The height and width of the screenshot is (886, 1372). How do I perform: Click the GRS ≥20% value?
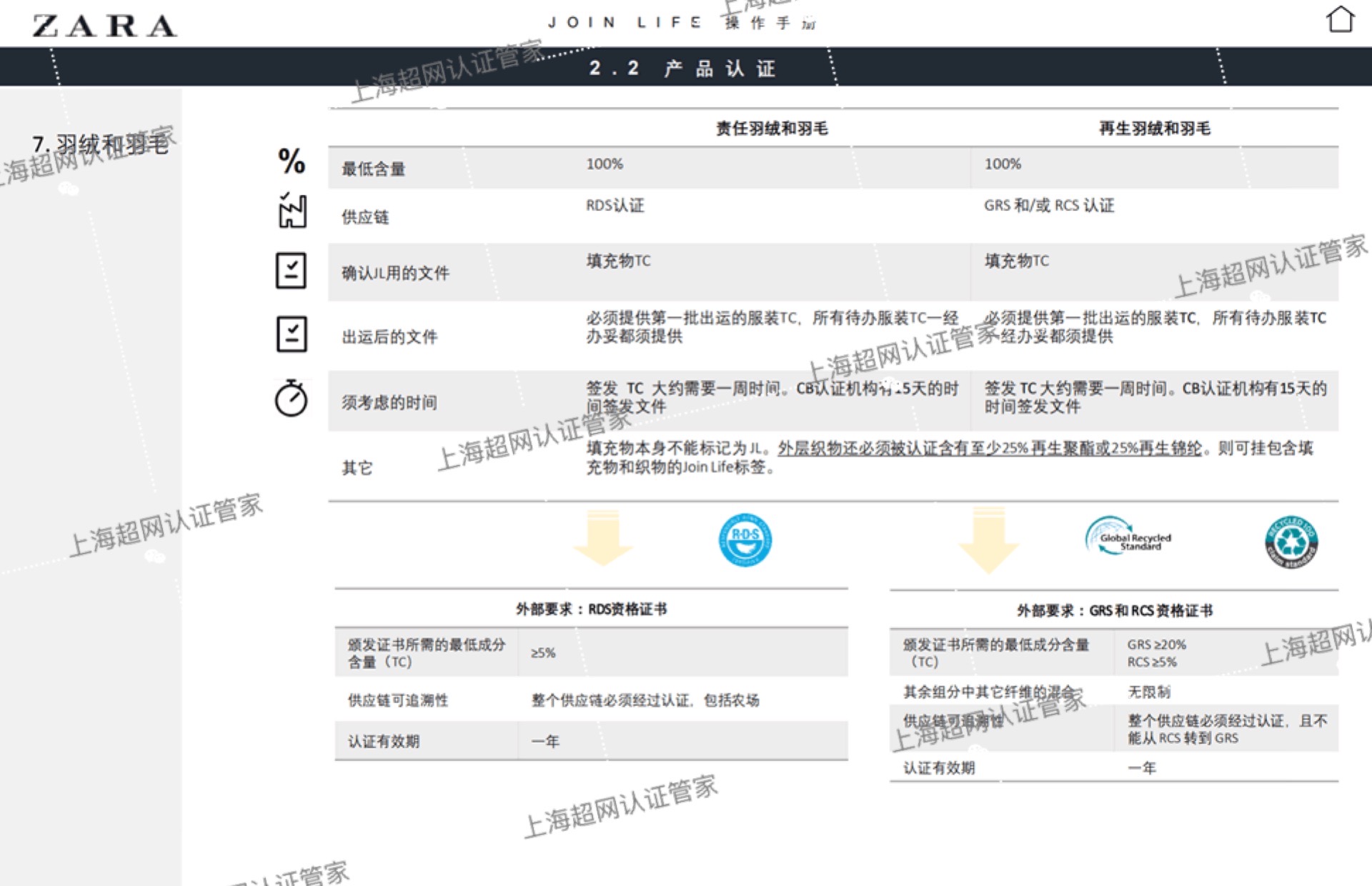point(1157,644)
